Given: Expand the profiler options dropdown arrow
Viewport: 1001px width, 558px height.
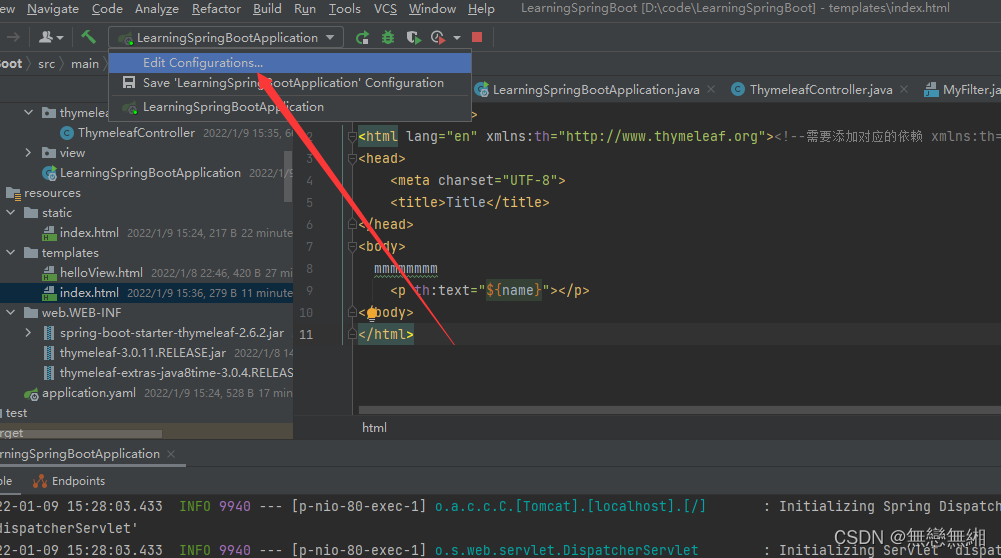Looking at the screenshot, I should click(x=457, y=38).
